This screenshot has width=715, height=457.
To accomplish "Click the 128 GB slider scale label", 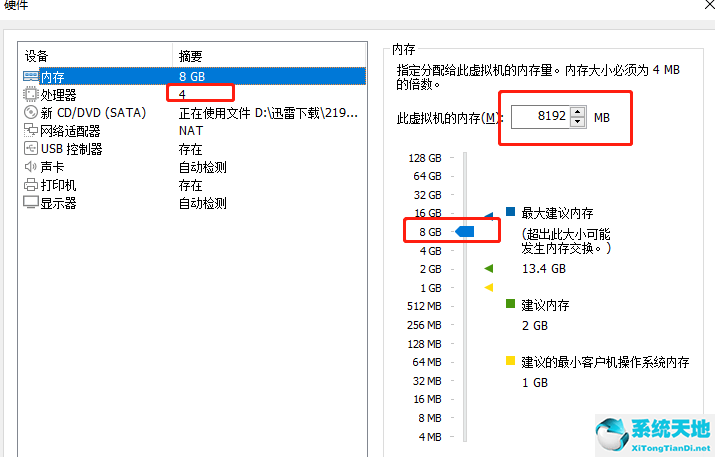I will [x=425, y=158].
